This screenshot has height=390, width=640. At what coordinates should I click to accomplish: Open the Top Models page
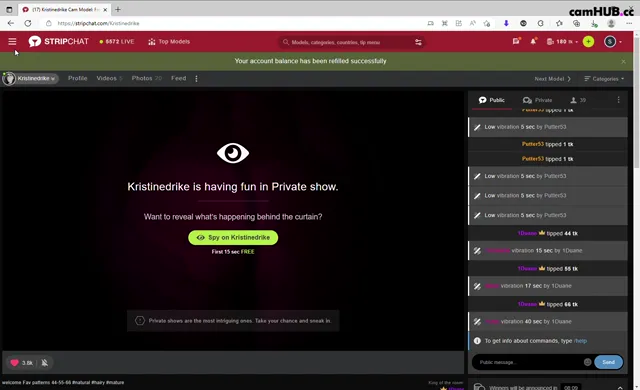click(169, 42)
